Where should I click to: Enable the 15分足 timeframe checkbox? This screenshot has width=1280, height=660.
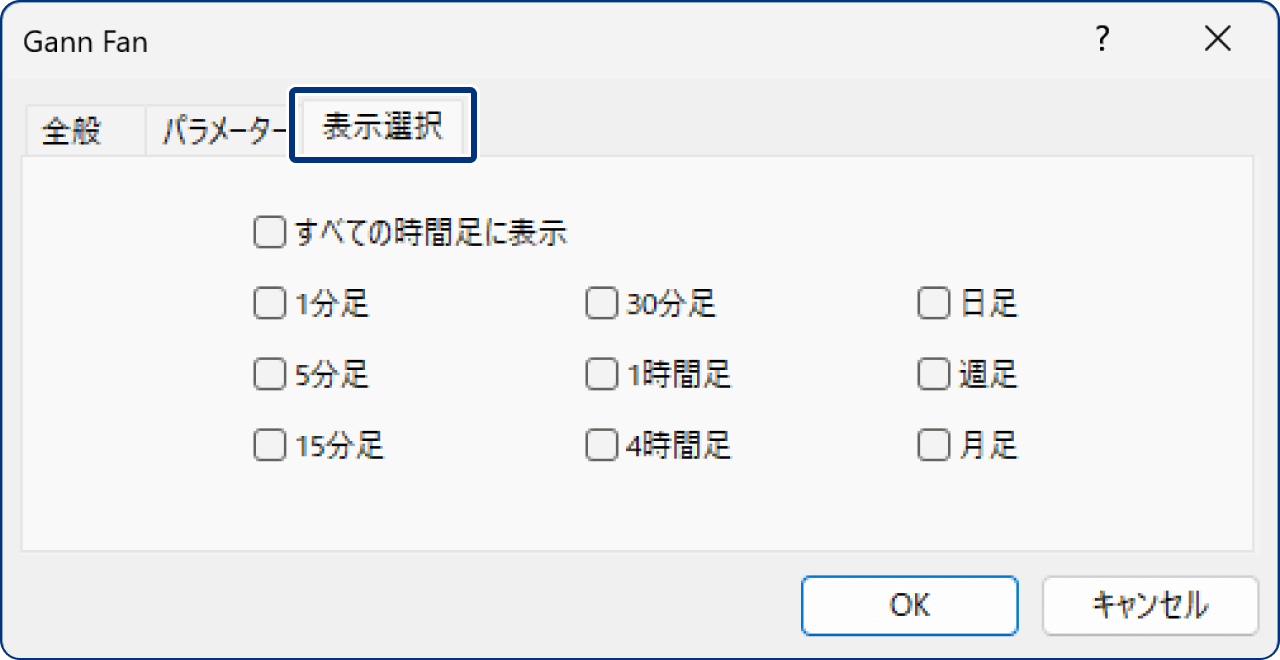point(269,444)
